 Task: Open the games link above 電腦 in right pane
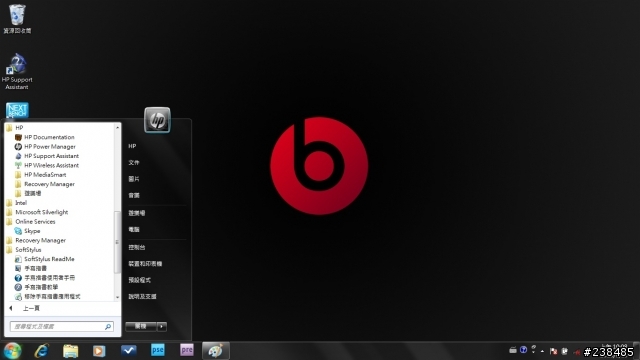(x=136, y=213)
